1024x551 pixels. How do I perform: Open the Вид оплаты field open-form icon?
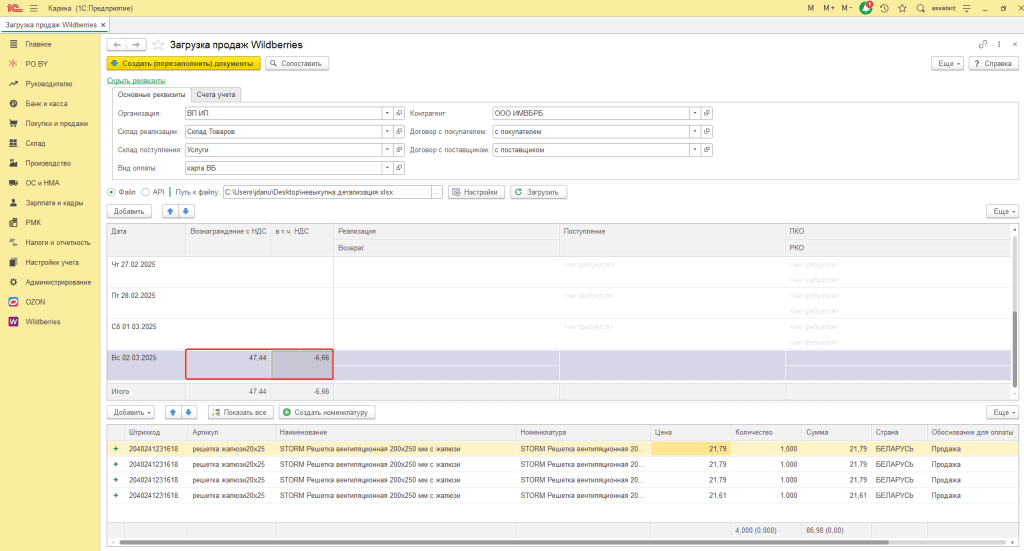[399, 168]
